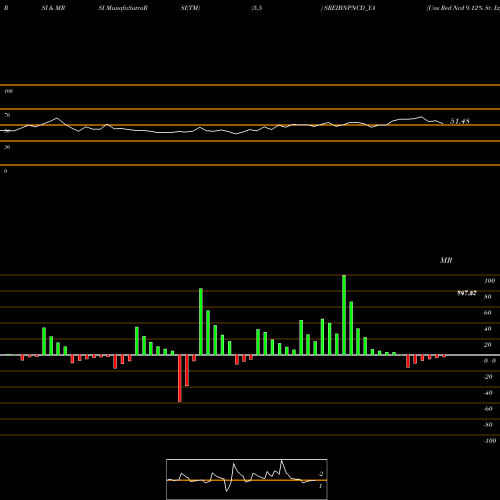Click the '(5,5' parameter text
500x500 pixels.
coord(257,8)
